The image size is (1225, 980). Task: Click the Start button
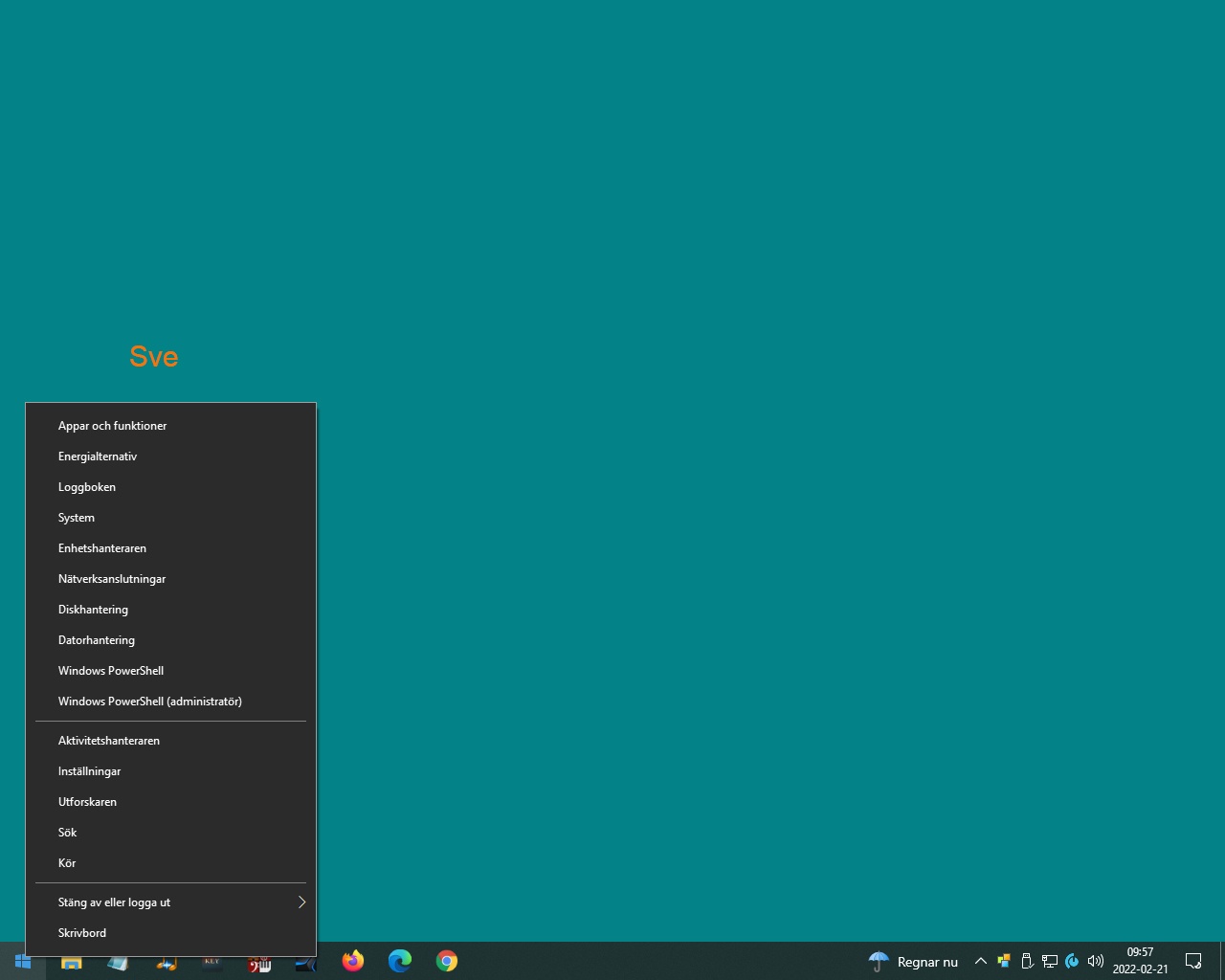23,961
